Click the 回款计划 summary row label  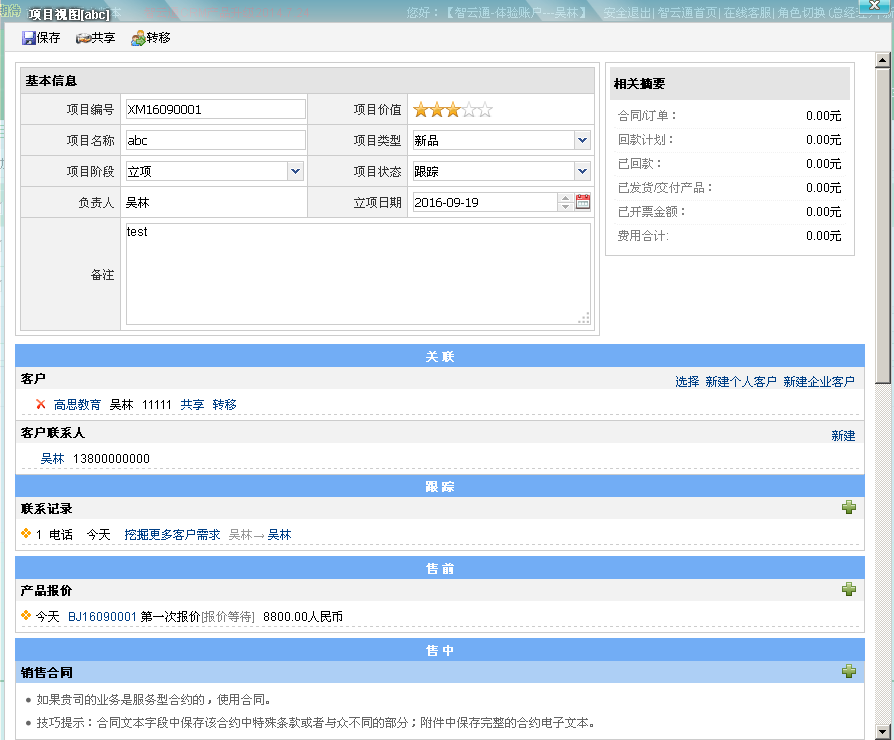pos(645,140)
